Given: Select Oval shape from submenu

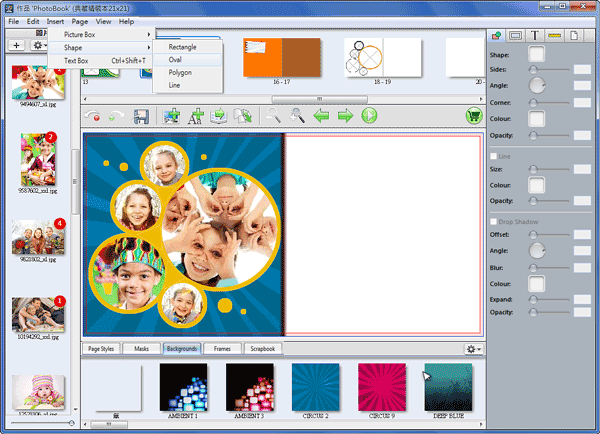Looking at the screenshot, I should click(188, 60).
